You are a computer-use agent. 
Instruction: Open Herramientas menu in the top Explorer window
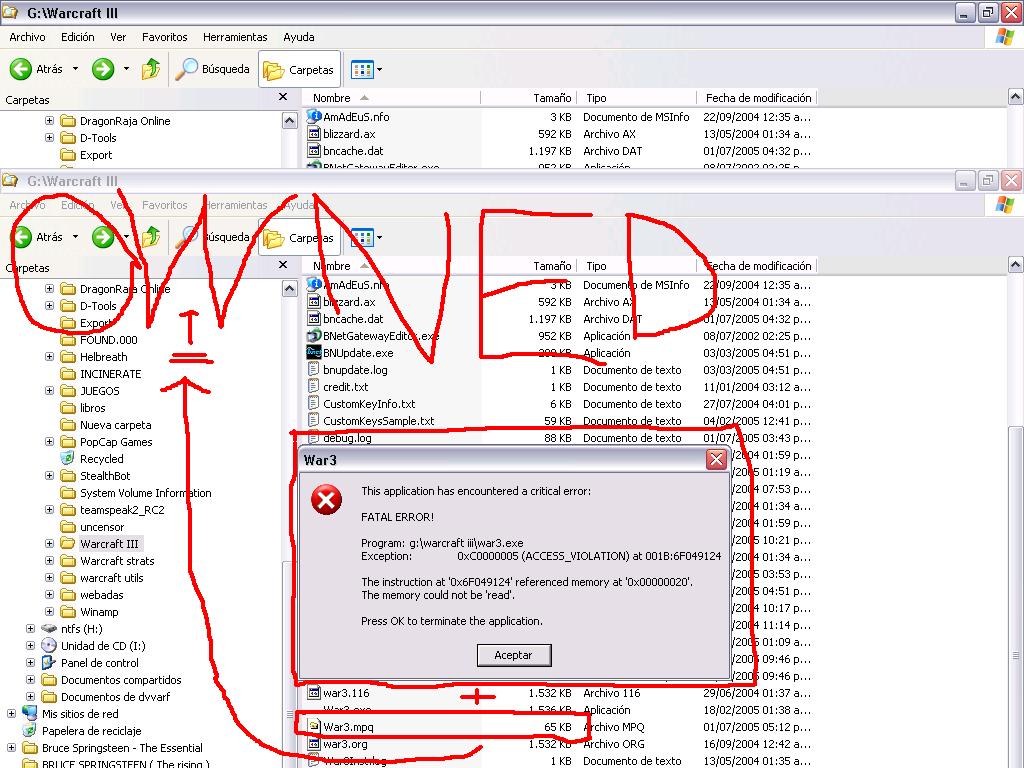coord(235,37)
